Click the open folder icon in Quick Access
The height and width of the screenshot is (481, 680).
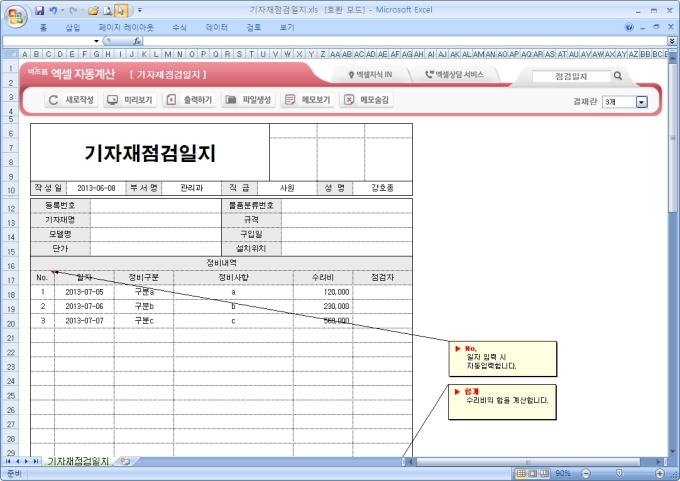(93, 9)
